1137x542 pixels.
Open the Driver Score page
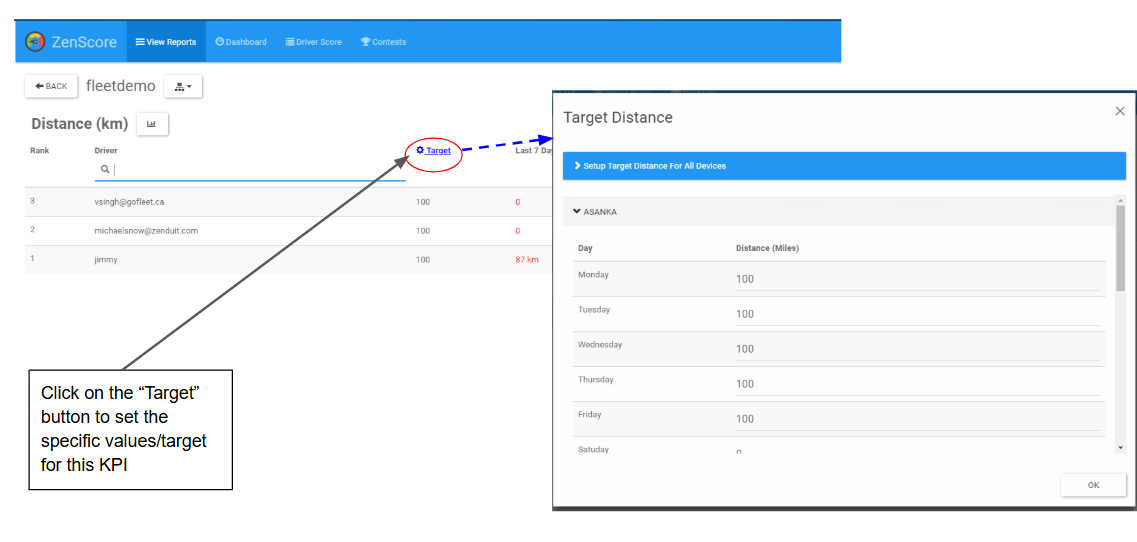click(313, 42)
